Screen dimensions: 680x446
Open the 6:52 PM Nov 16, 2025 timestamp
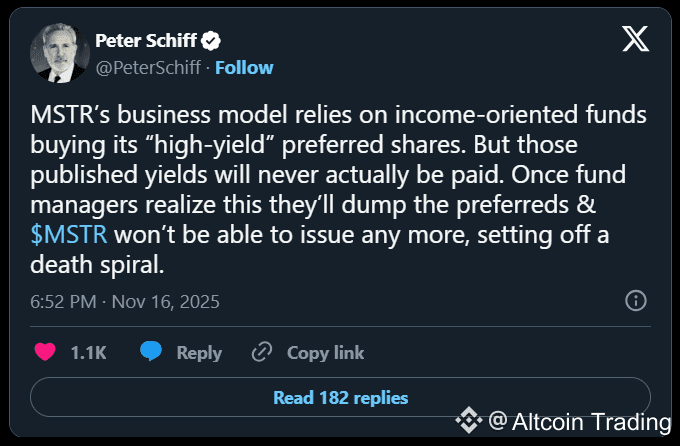(x=125, y=301)
